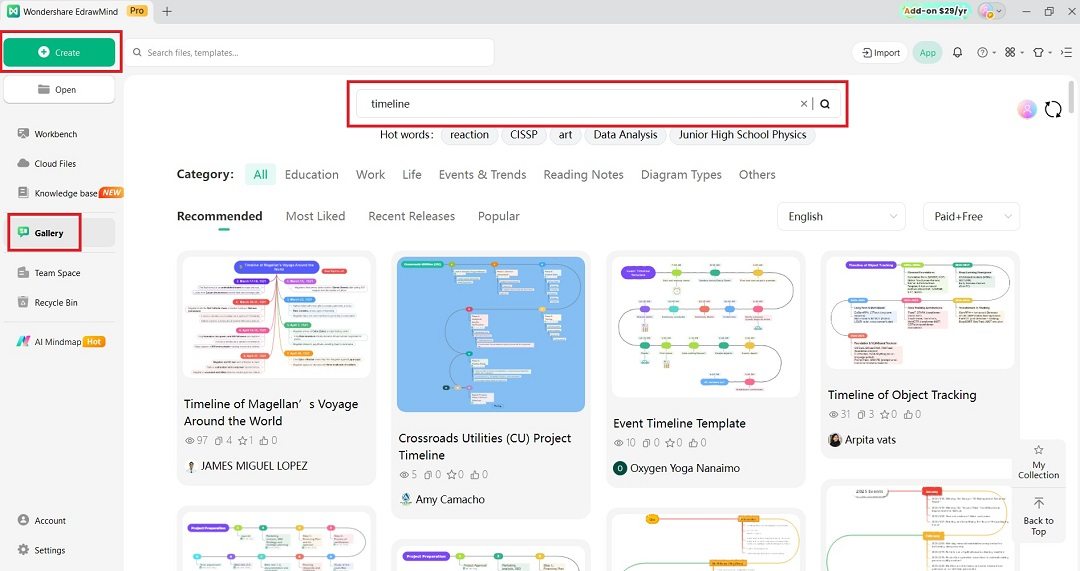Screen dimensions: 1080x571
Task: Open Event Timeline Template thumbnail
Action: pyautogui.click(x=706, y=327)
